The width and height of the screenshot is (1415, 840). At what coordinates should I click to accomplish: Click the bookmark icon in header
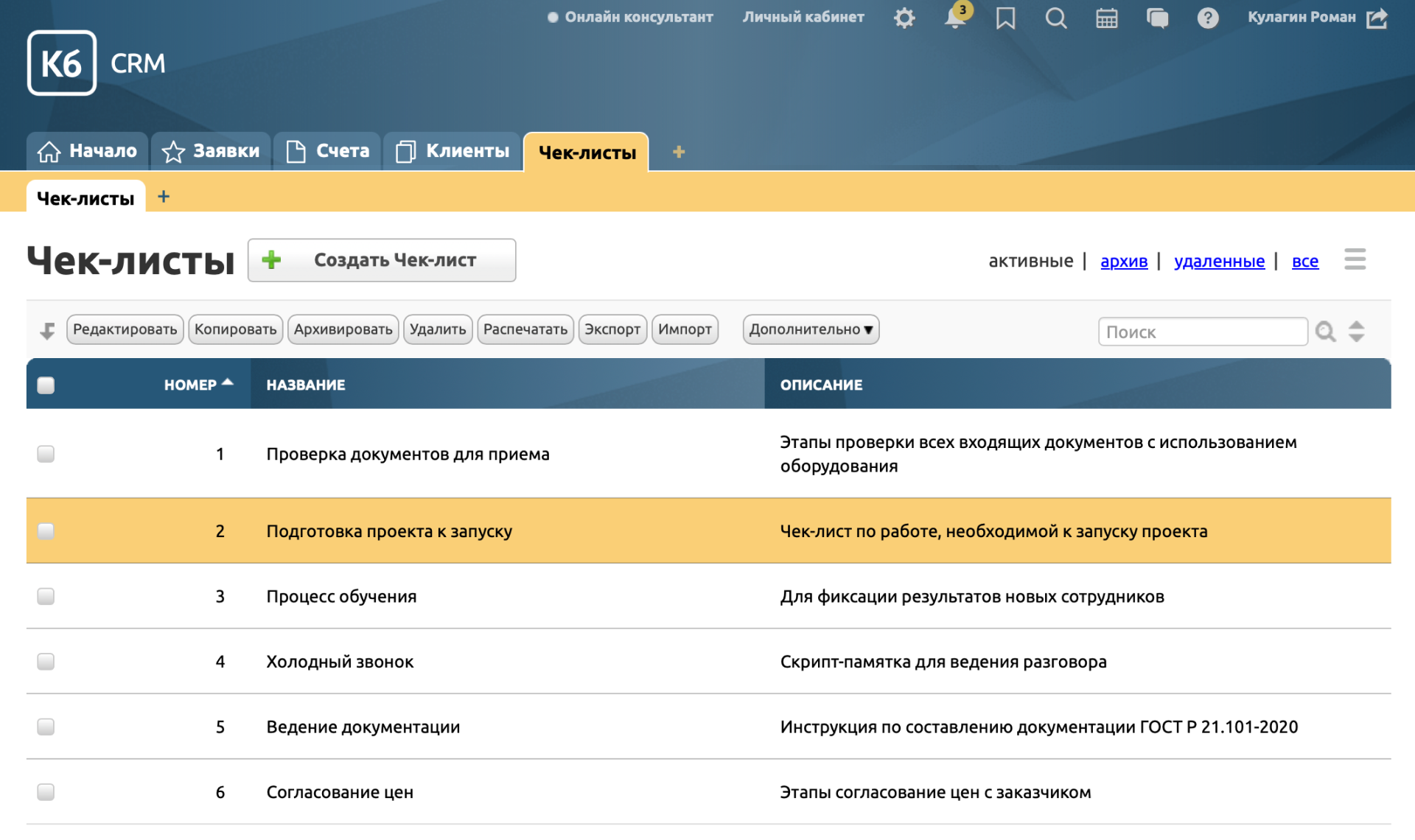(x=1005, y=18)
